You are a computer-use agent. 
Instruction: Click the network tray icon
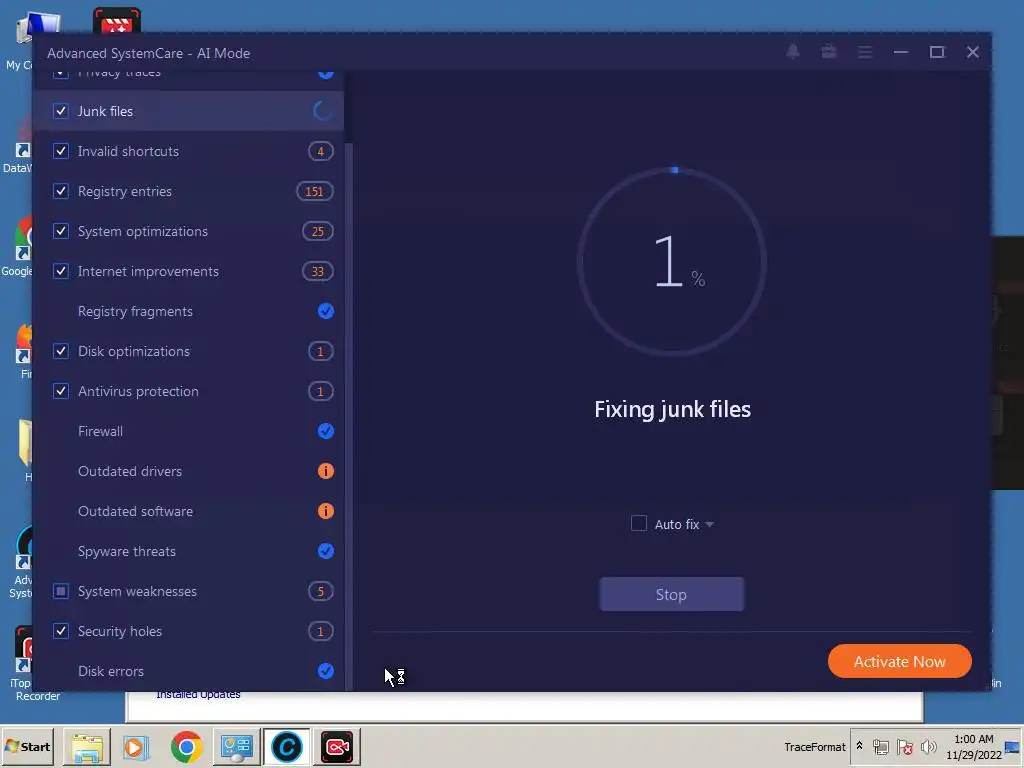click(881, 746)
